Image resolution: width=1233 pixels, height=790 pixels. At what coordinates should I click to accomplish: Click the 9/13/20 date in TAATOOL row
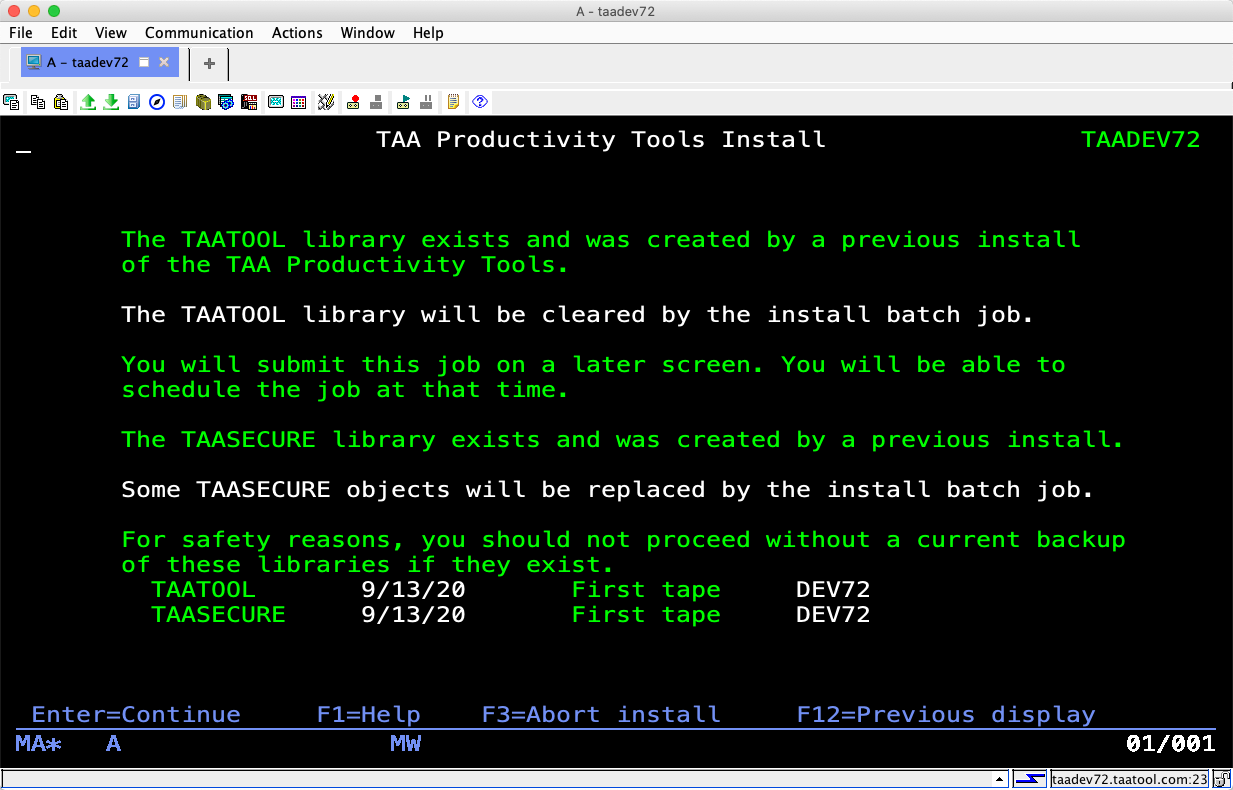point(414,590)
